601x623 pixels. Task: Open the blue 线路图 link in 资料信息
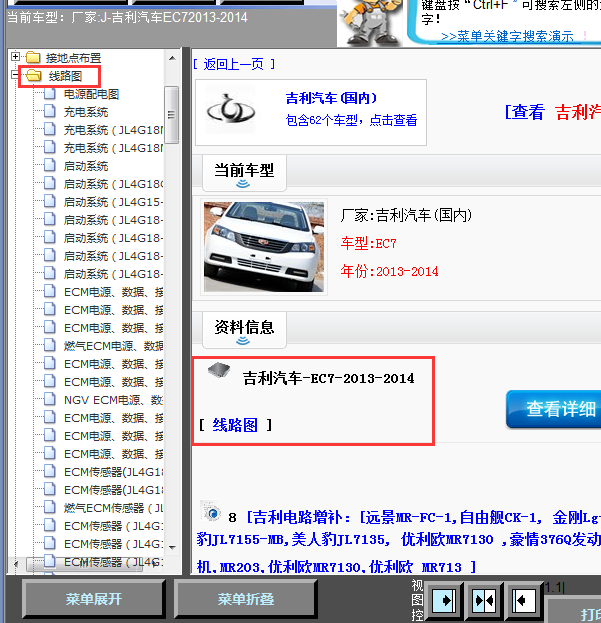click(235, 425)
